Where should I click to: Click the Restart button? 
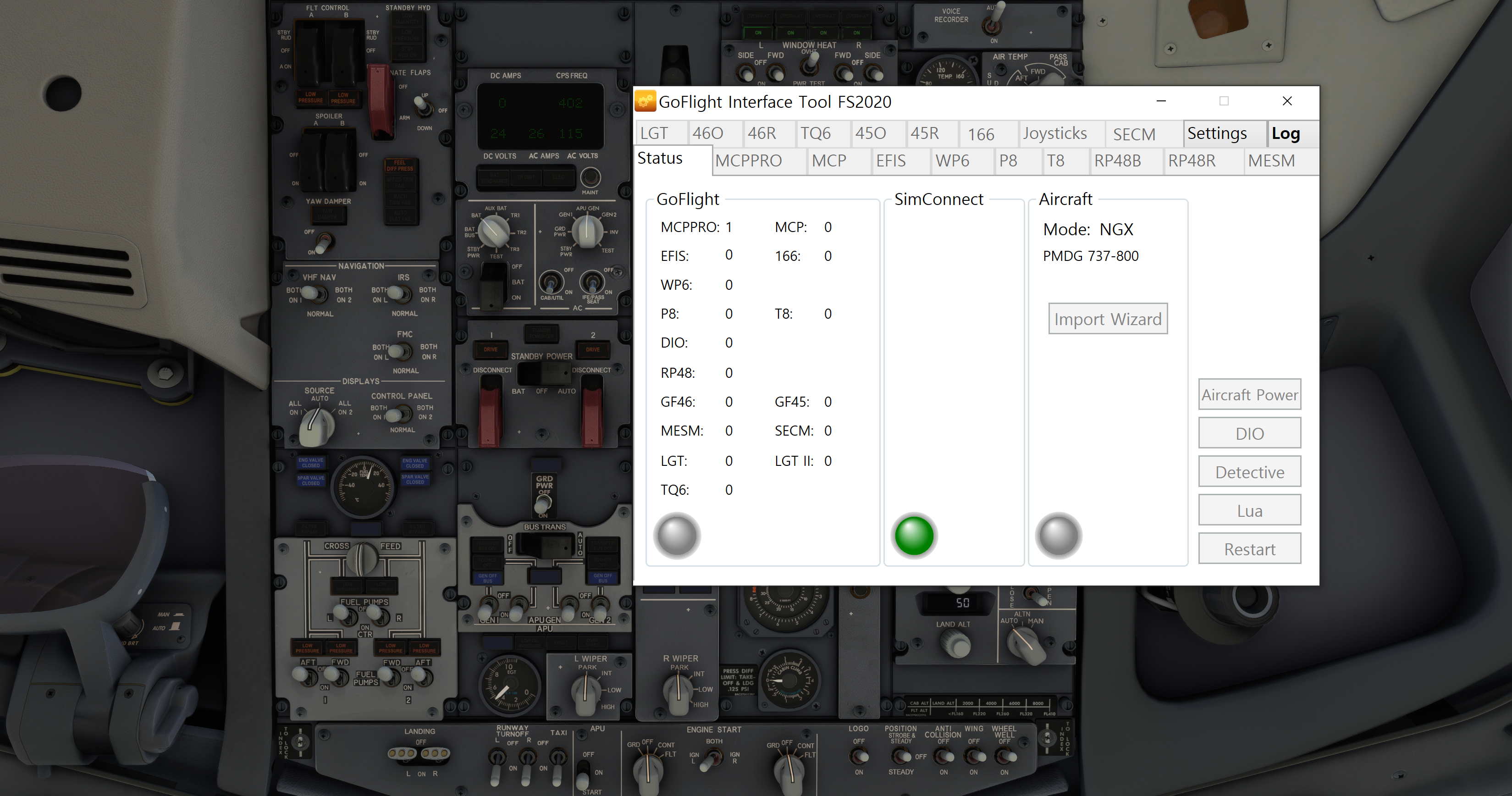tap(1250, 549)
